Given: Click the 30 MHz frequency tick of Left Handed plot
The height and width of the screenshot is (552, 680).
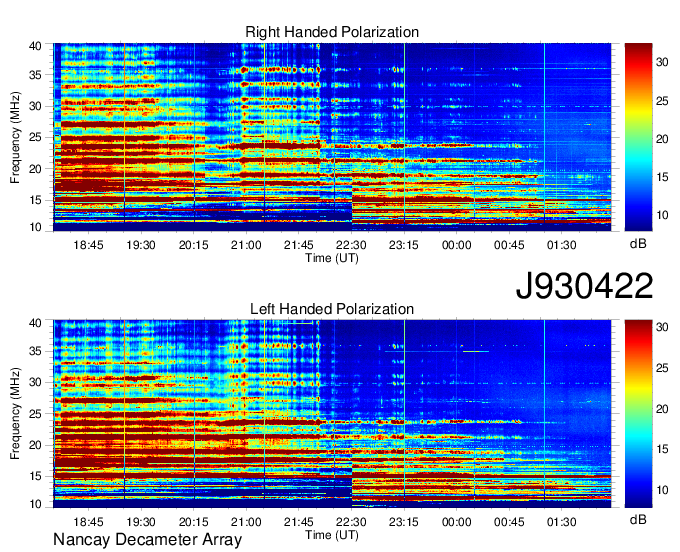Looking at the screenshot, I should 36,382.
